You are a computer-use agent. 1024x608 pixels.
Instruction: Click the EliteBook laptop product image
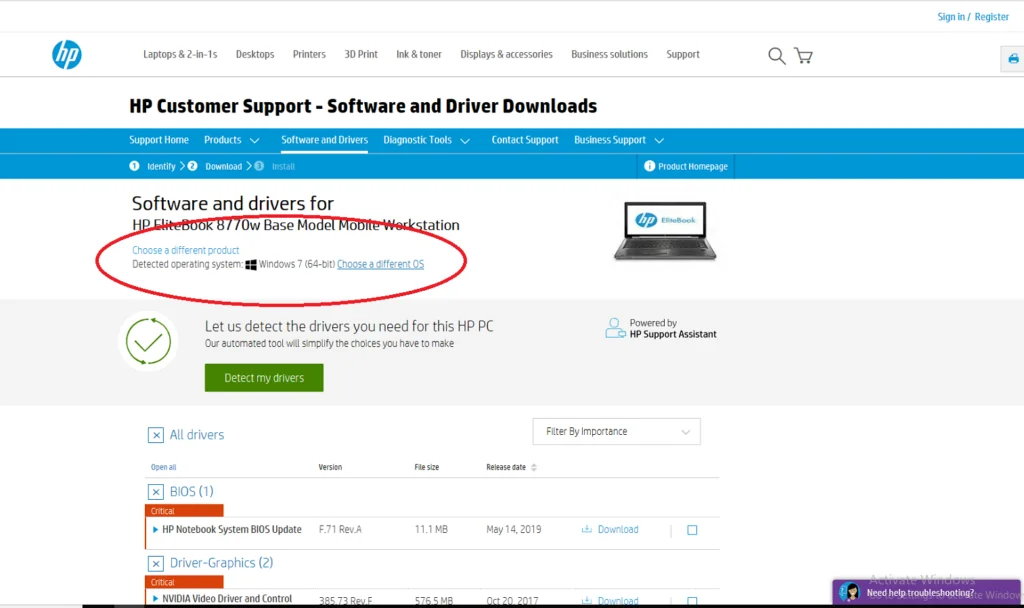pos(665,231)
